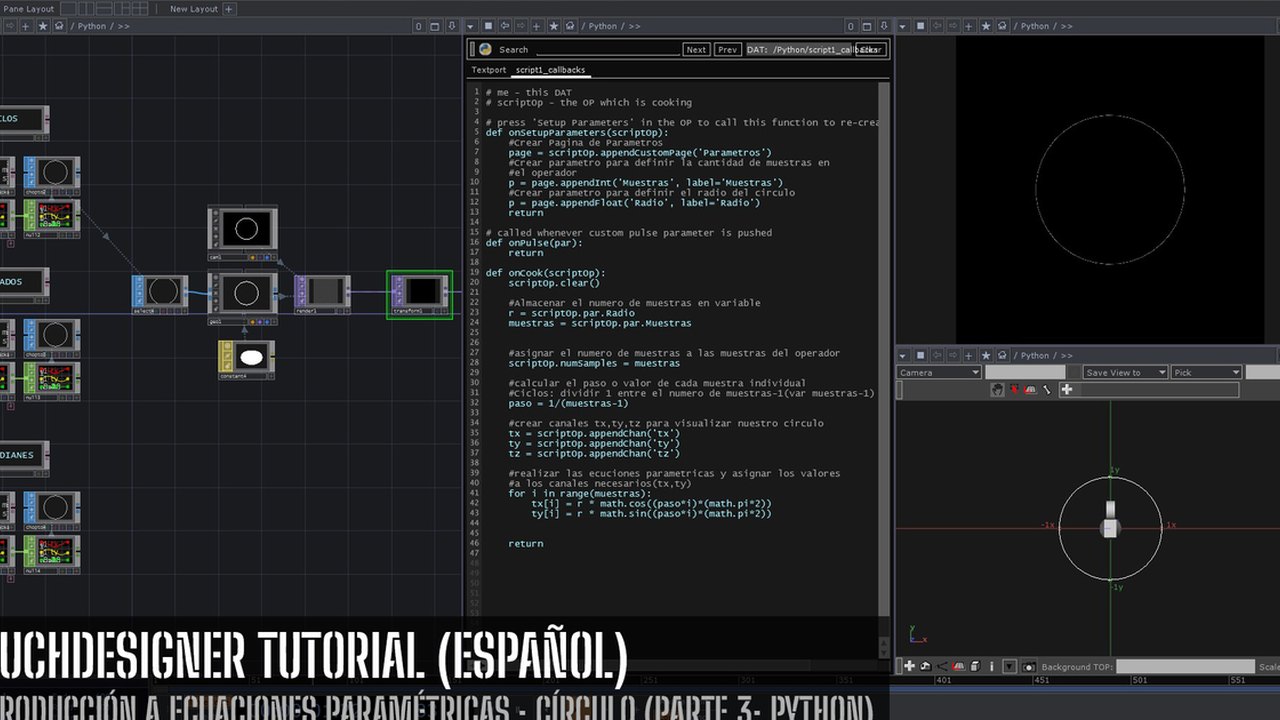Click the cube icon in bottom viewer toolbar
Viewport: 1280px width, 720px height.
975,666
